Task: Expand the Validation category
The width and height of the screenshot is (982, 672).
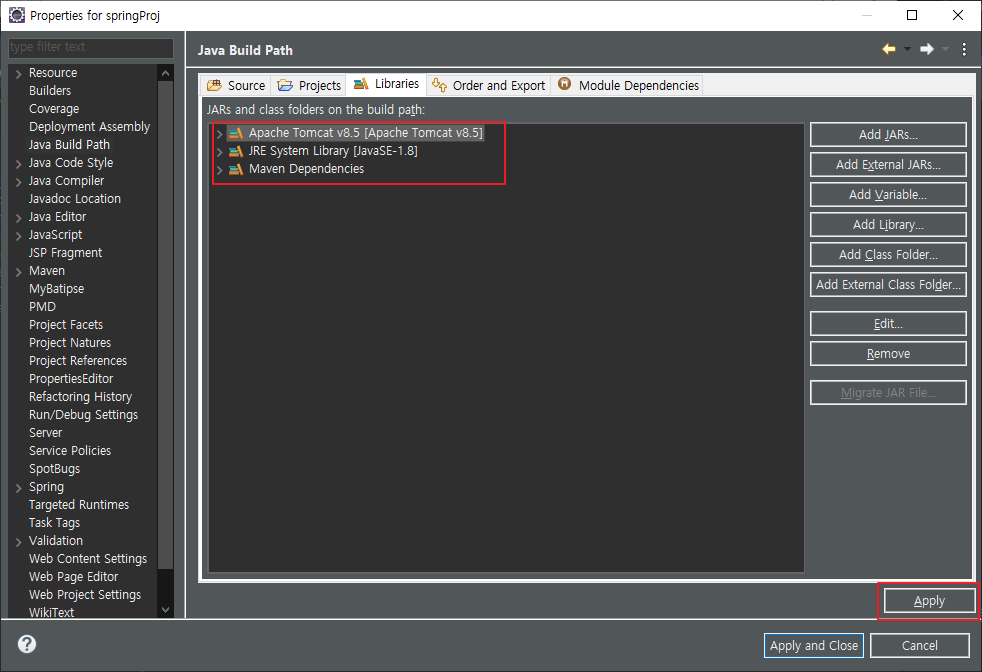Action: (18, 542)
